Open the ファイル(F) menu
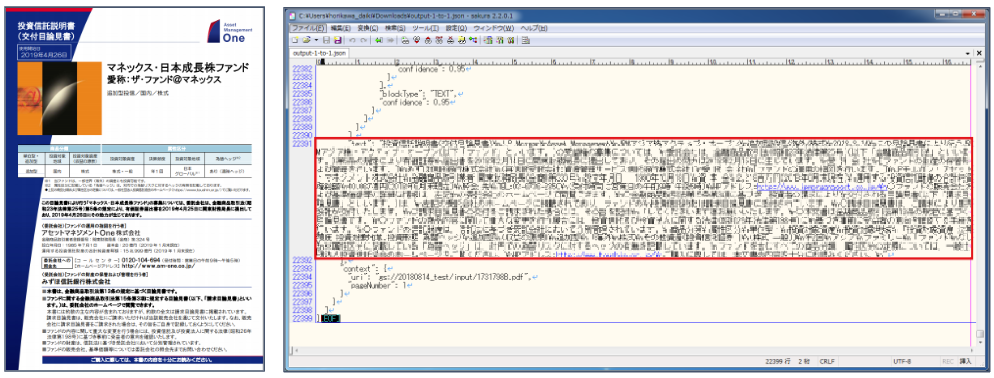 307,29
